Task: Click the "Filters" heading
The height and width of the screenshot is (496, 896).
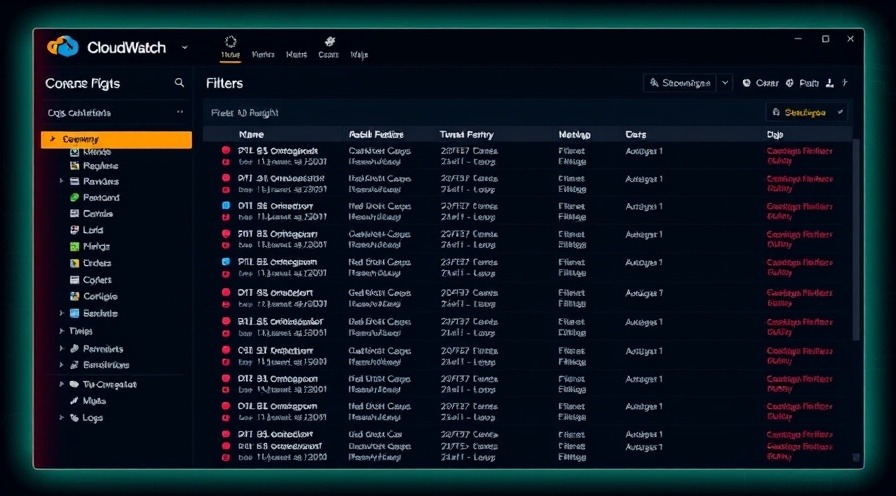Action: pyautogui.click(x=225, y=83)
